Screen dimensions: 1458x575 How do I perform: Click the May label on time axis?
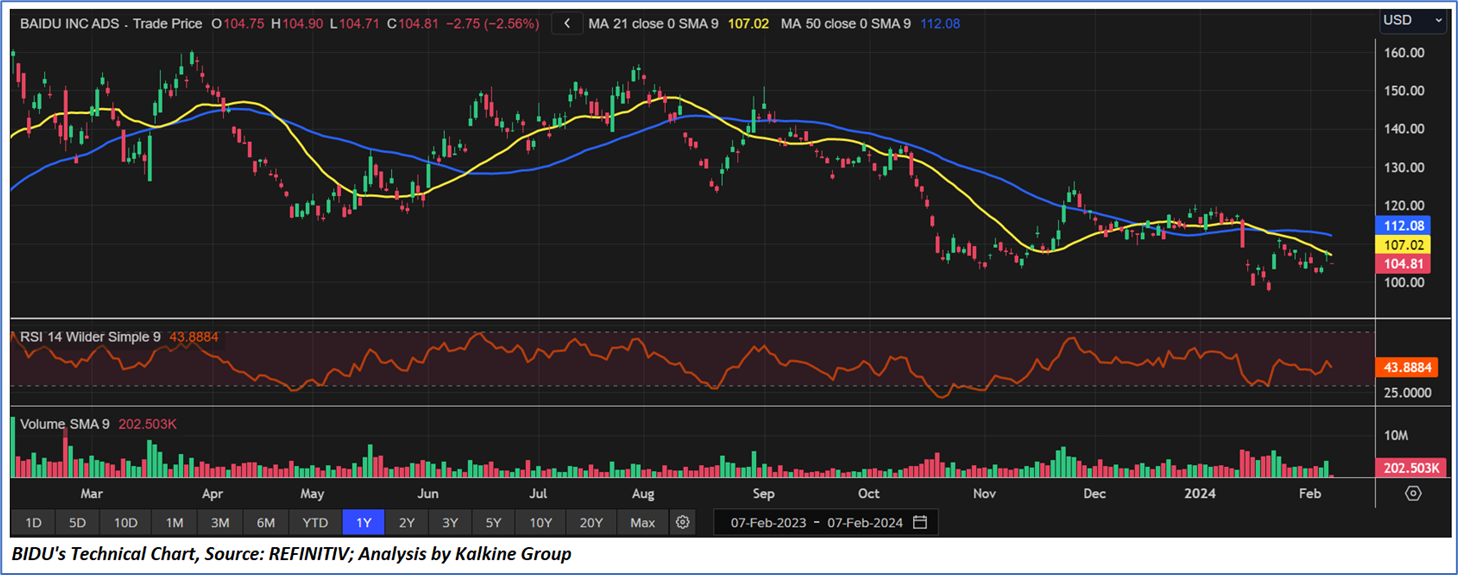click(x=311, y=494)
